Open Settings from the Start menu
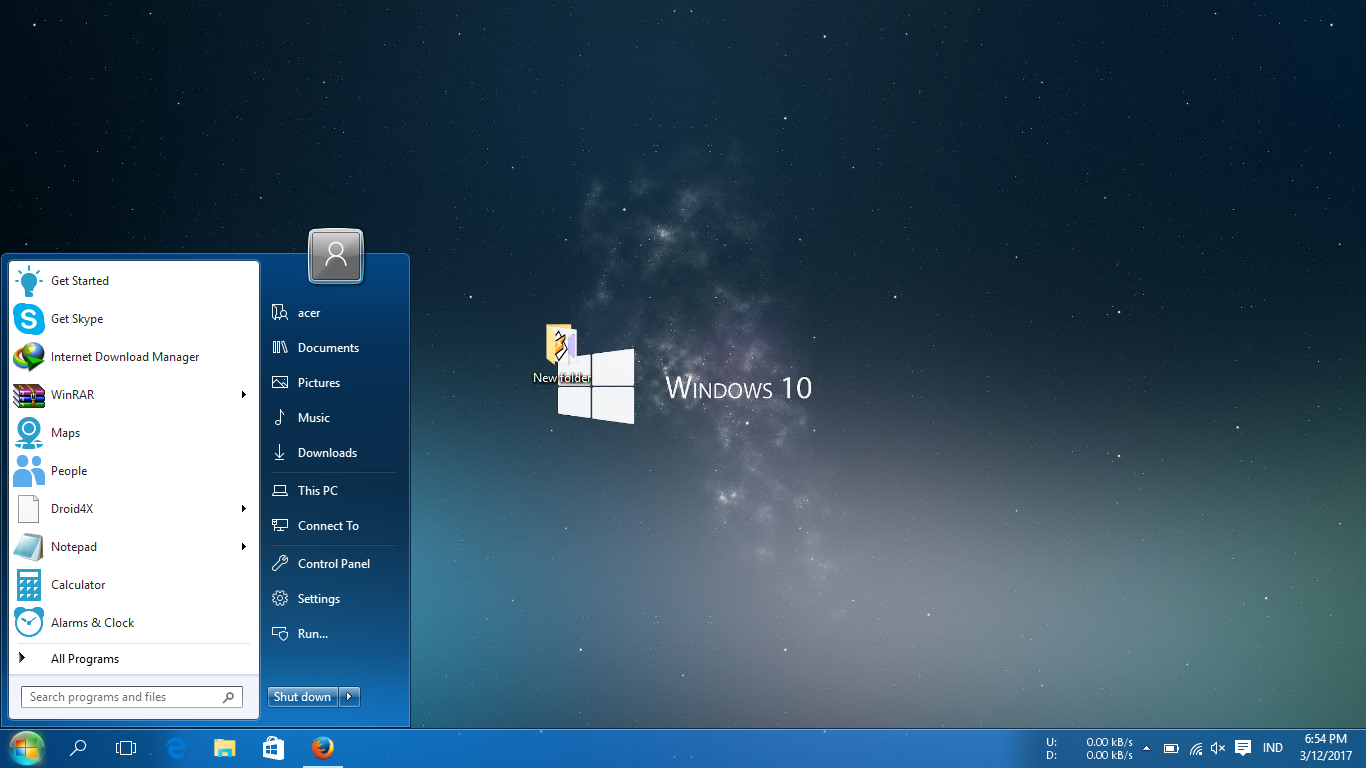The width and height of the screenshot is (1366, 768). point(334,599)
